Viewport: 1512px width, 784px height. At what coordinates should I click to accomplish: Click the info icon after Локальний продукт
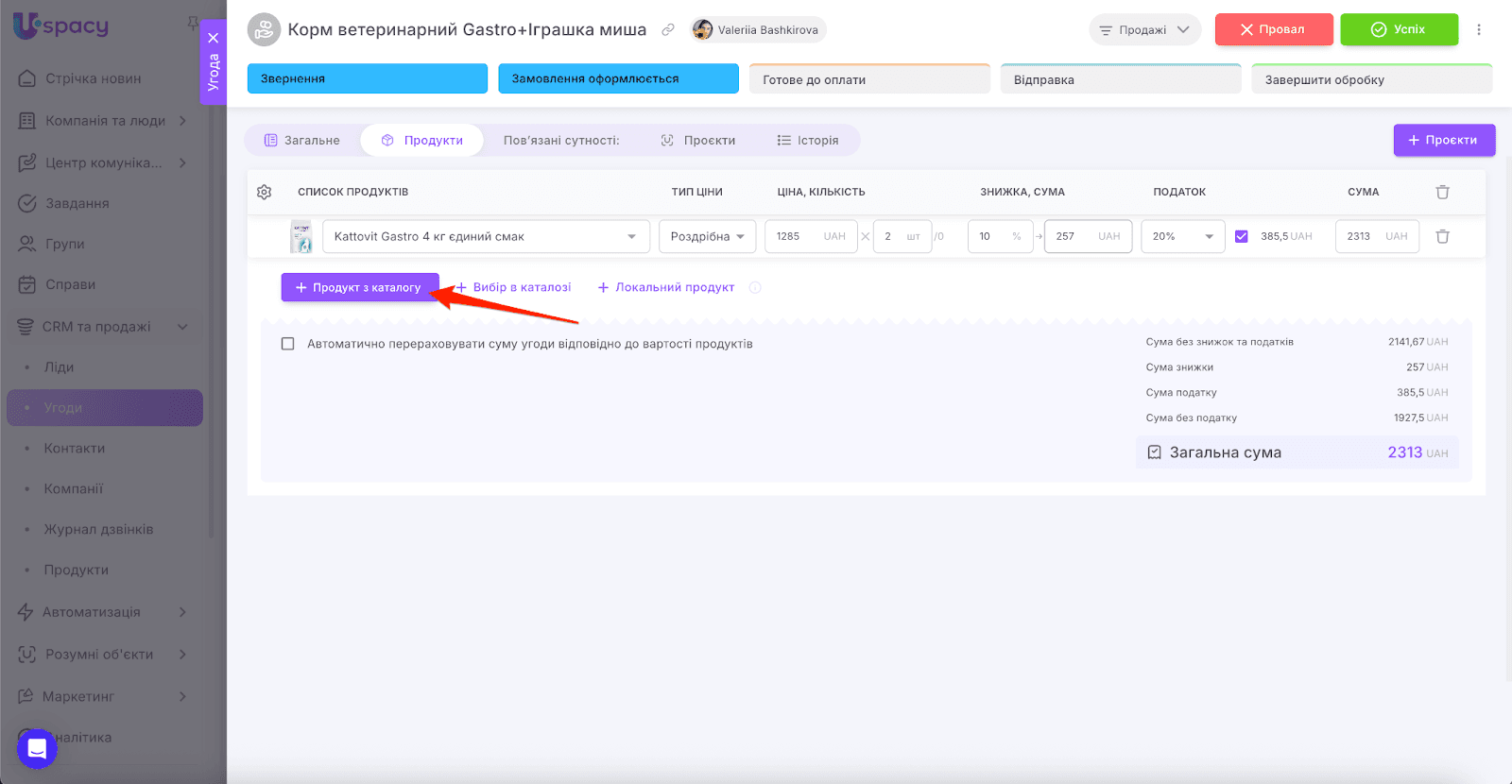click(755, 287)
